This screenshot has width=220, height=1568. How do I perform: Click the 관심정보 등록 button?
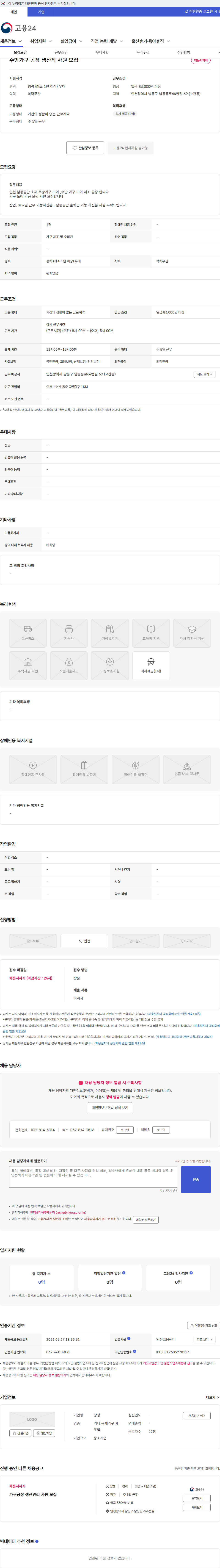click(x=85, y=148)
